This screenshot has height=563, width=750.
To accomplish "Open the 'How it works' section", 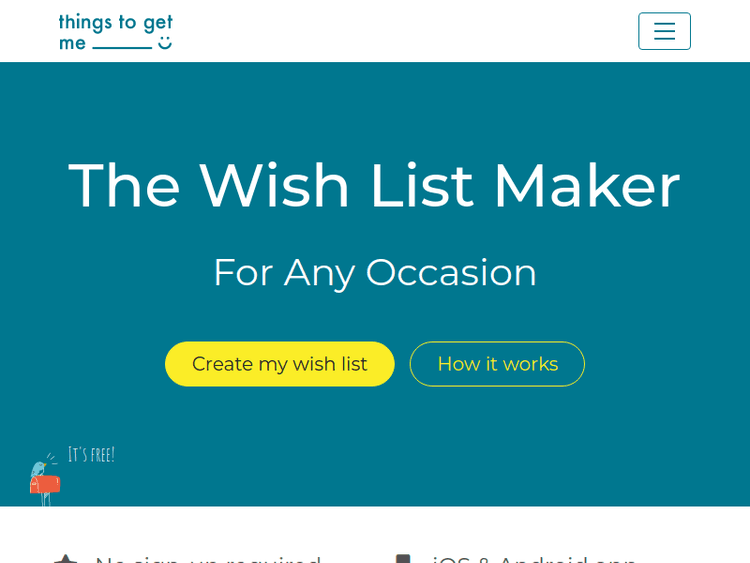I will (497, 364).
